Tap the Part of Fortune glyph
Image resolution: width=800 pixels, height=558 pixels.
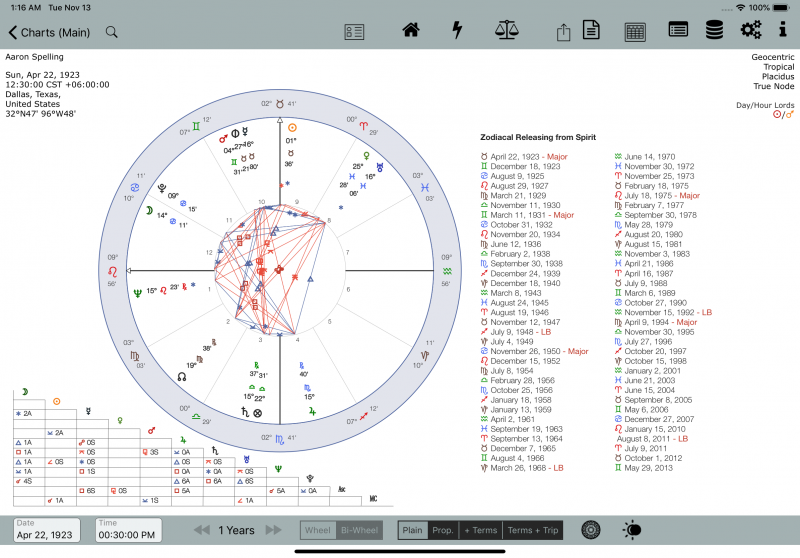tap(258, 413)
